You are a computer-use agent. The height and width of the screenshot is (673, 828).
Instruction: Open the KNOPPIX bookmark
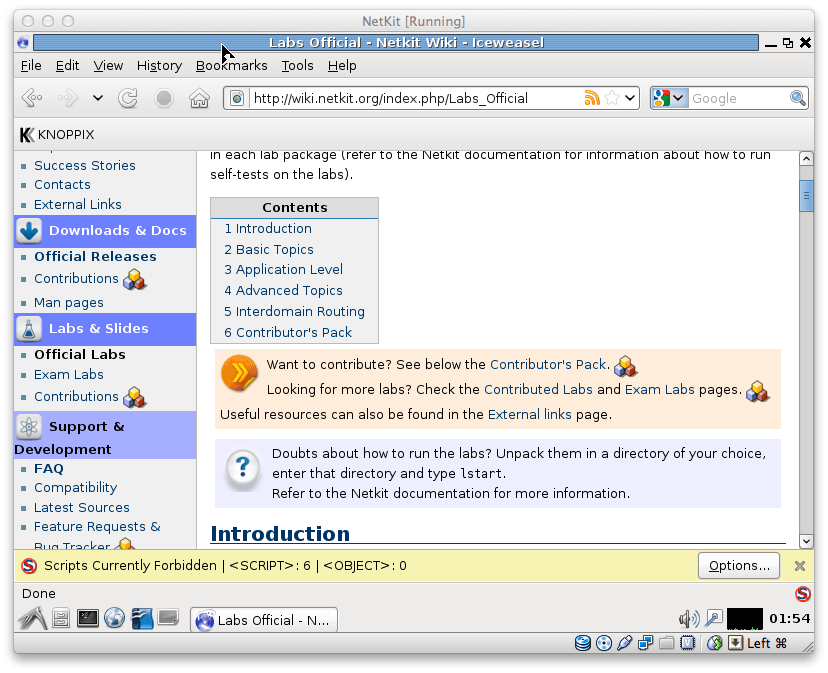pos(57,135)
